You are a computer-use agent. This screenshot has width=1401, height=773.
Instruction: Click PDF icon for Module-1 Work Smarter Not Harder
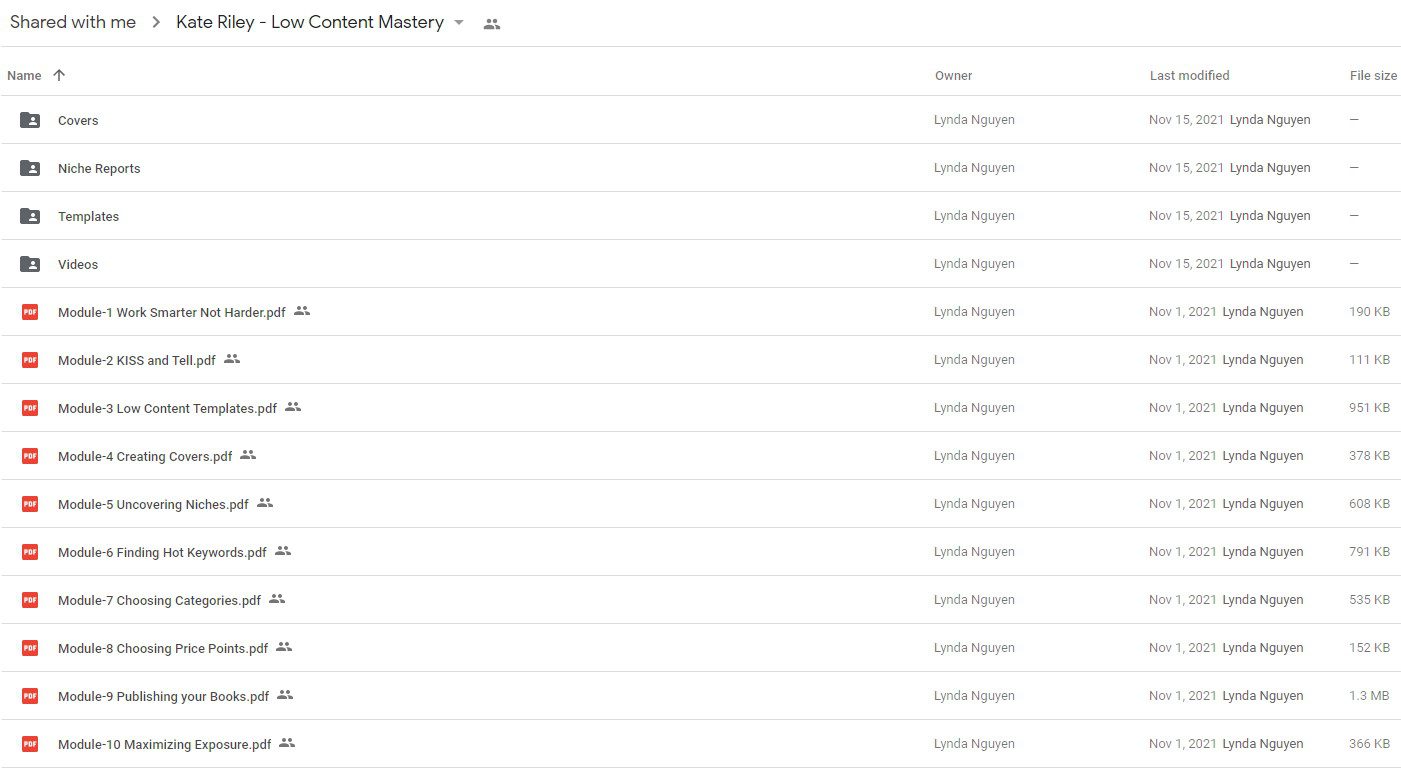(30, 312)
